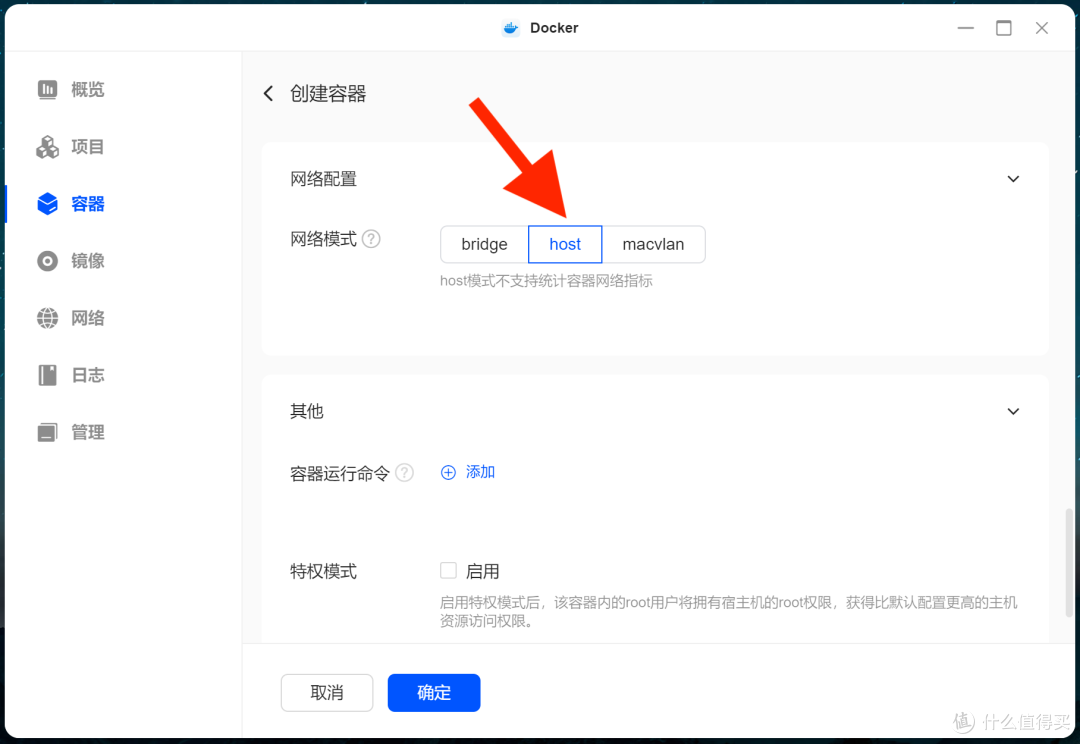Switch to 管理 menu label

pos(87,433)
